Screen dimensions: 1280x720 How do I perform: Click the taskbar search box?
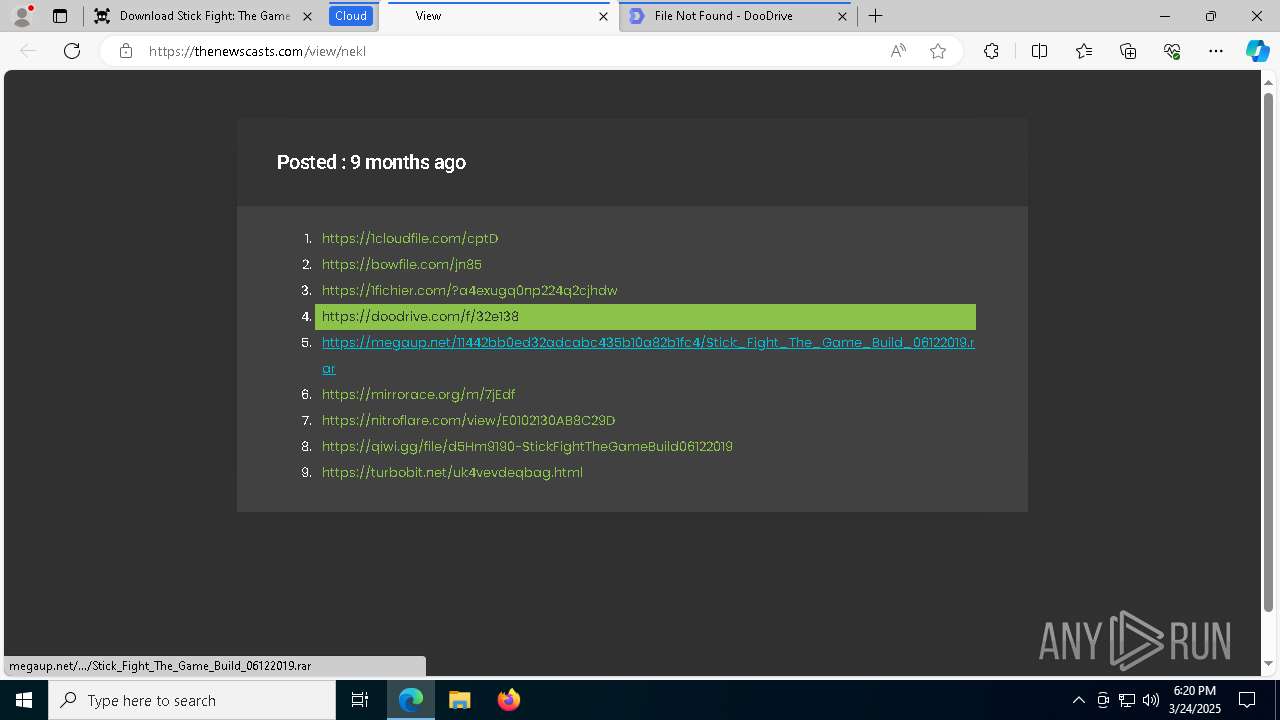[x=192, y=700]
